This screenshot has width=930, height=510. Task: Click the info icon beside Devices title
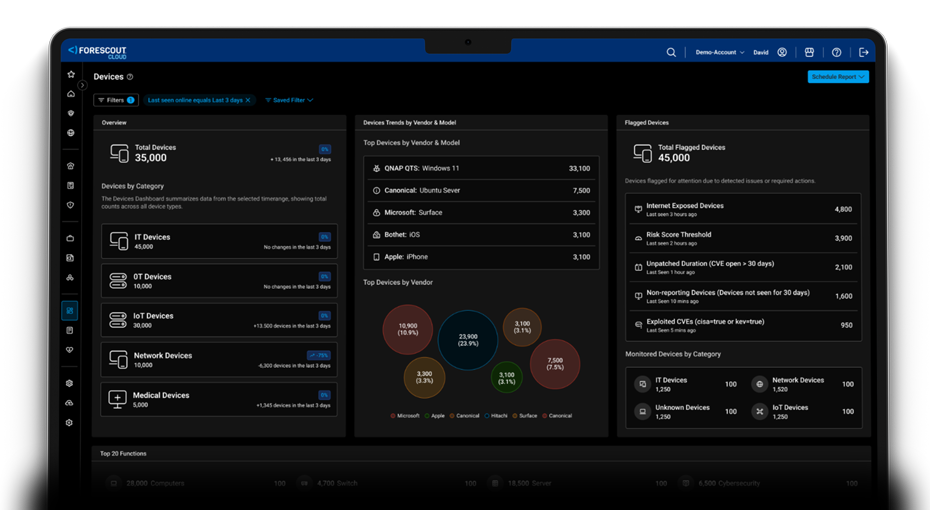130,76
